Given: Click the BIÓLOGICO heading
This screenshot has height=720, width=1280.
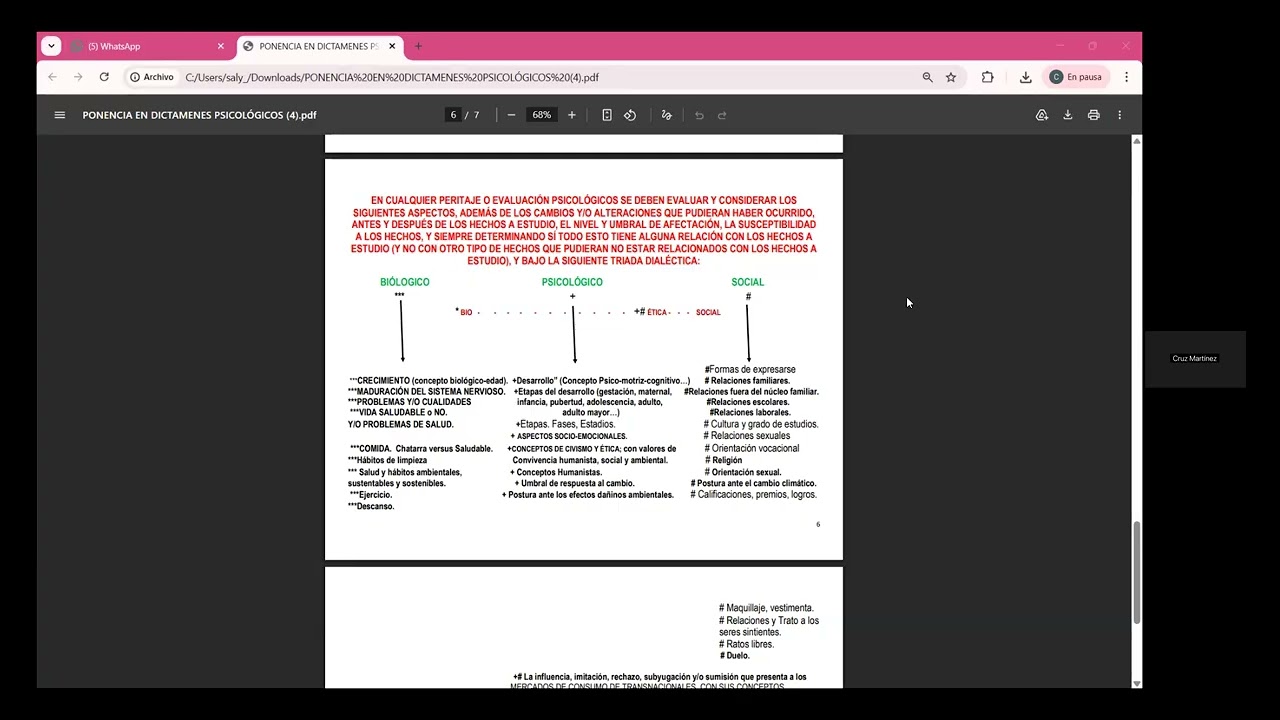Looking at the screenshot, I should (405, 282).
